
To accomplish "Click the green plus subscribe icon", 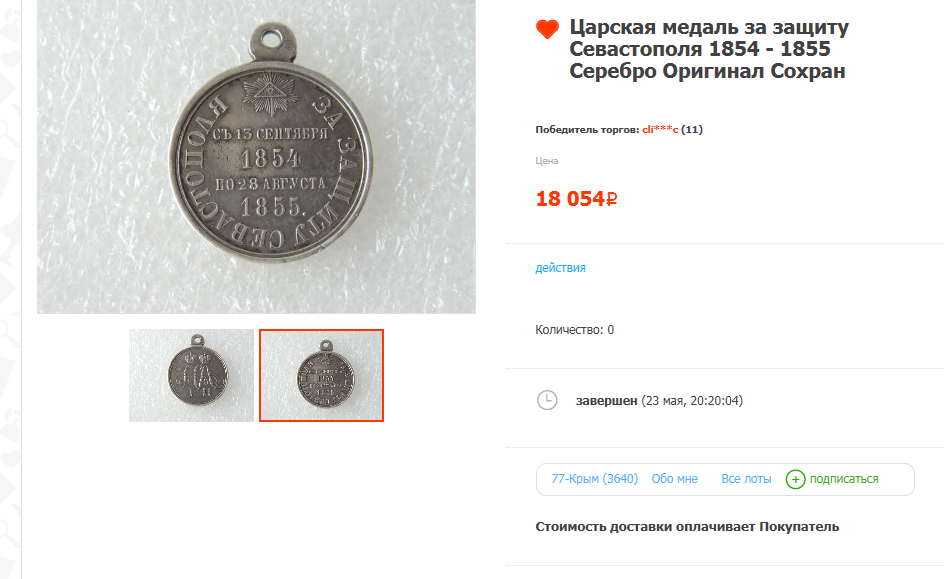I will point(795,479).
